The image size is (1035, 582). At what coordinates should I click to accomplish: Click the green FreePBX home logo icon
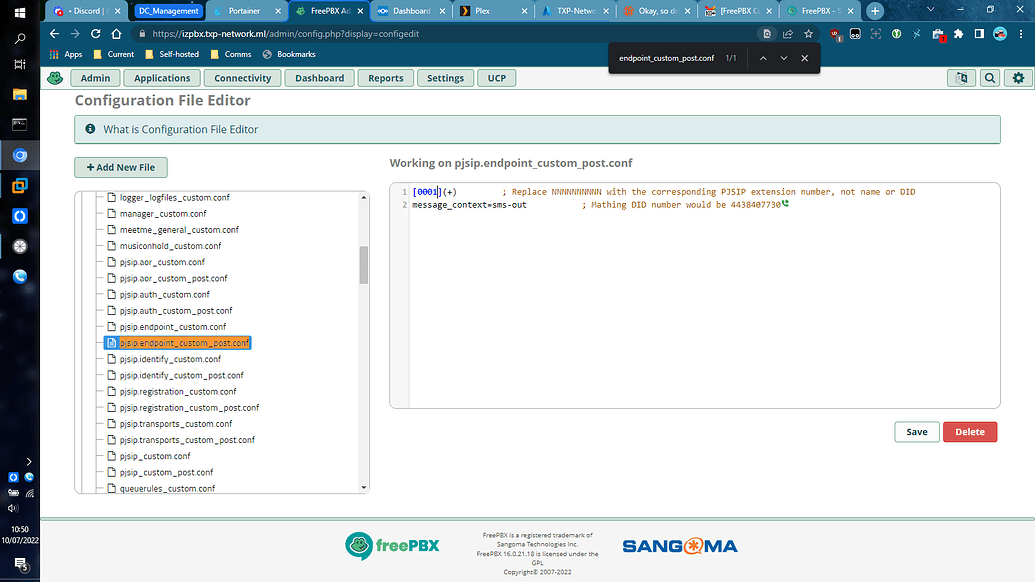pyautogui.click(x=55, y=77)
